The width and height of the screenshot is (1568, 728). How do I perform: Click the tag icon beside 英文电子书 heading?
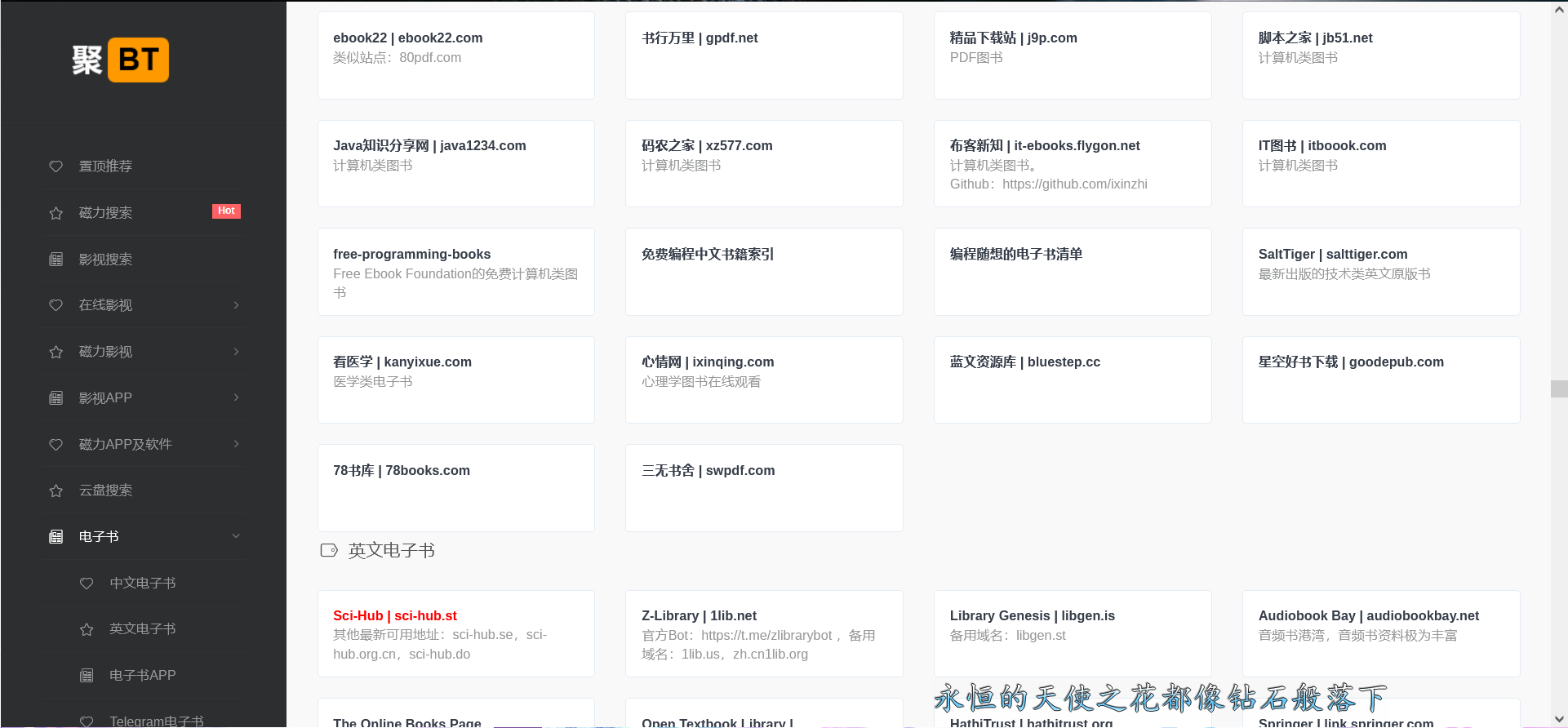[329, 551]
